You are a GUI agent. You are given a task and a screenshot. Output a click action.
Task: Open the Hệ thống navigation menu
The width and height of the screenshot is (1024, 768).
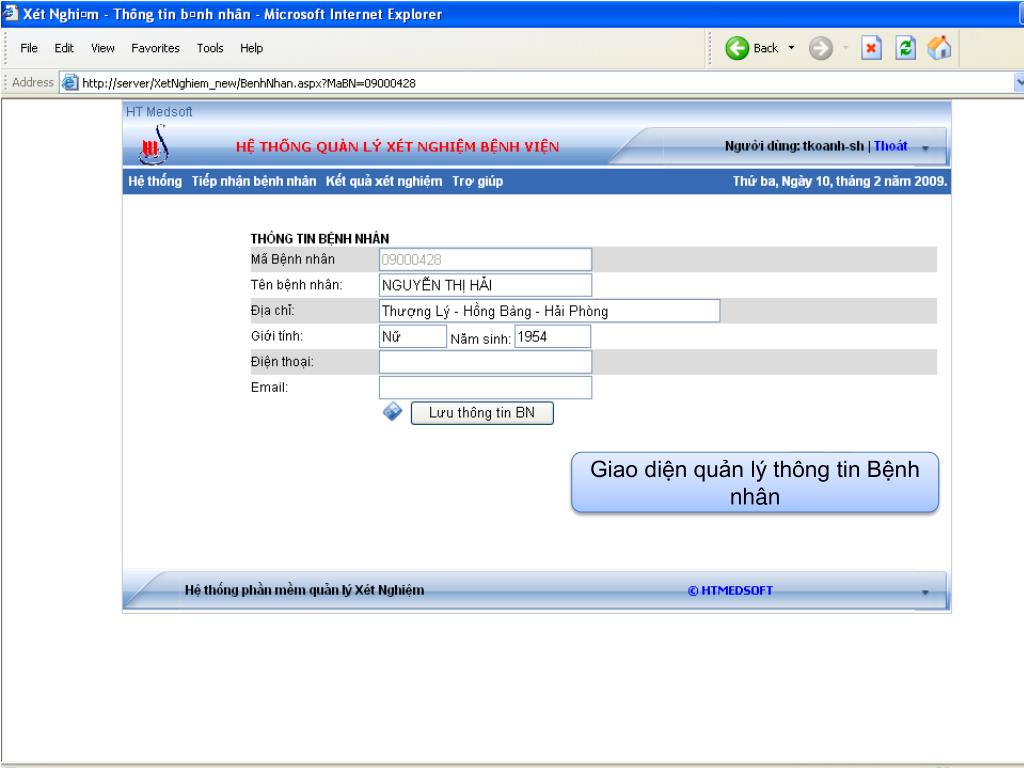pos(155,182)
